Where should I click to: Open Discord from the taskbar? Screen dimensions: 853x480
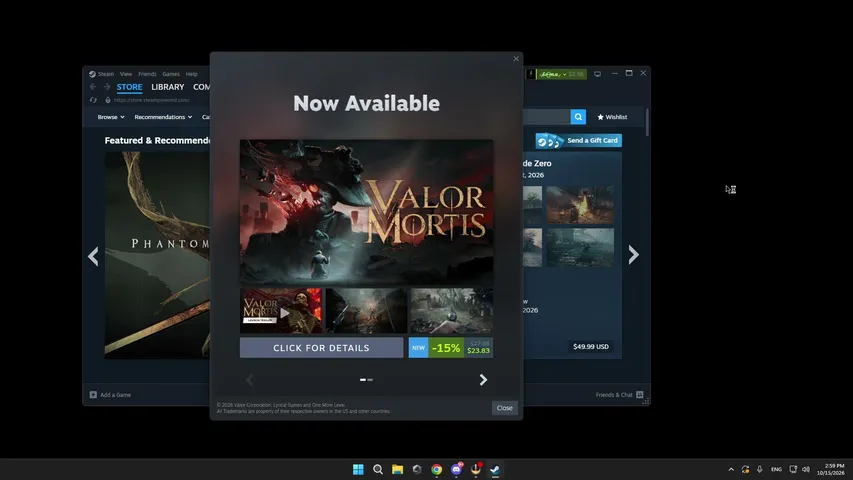point(456,469)
